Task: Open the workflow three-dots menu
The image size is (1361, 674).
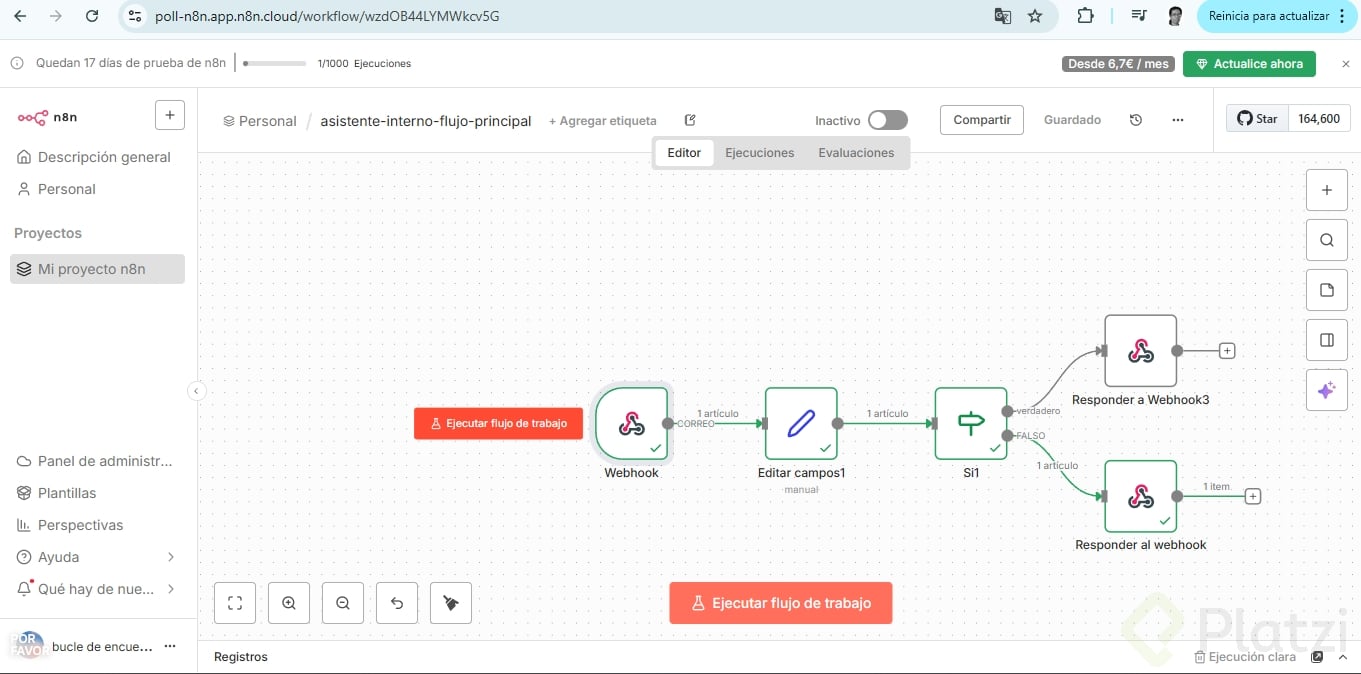Action: 1178,120
